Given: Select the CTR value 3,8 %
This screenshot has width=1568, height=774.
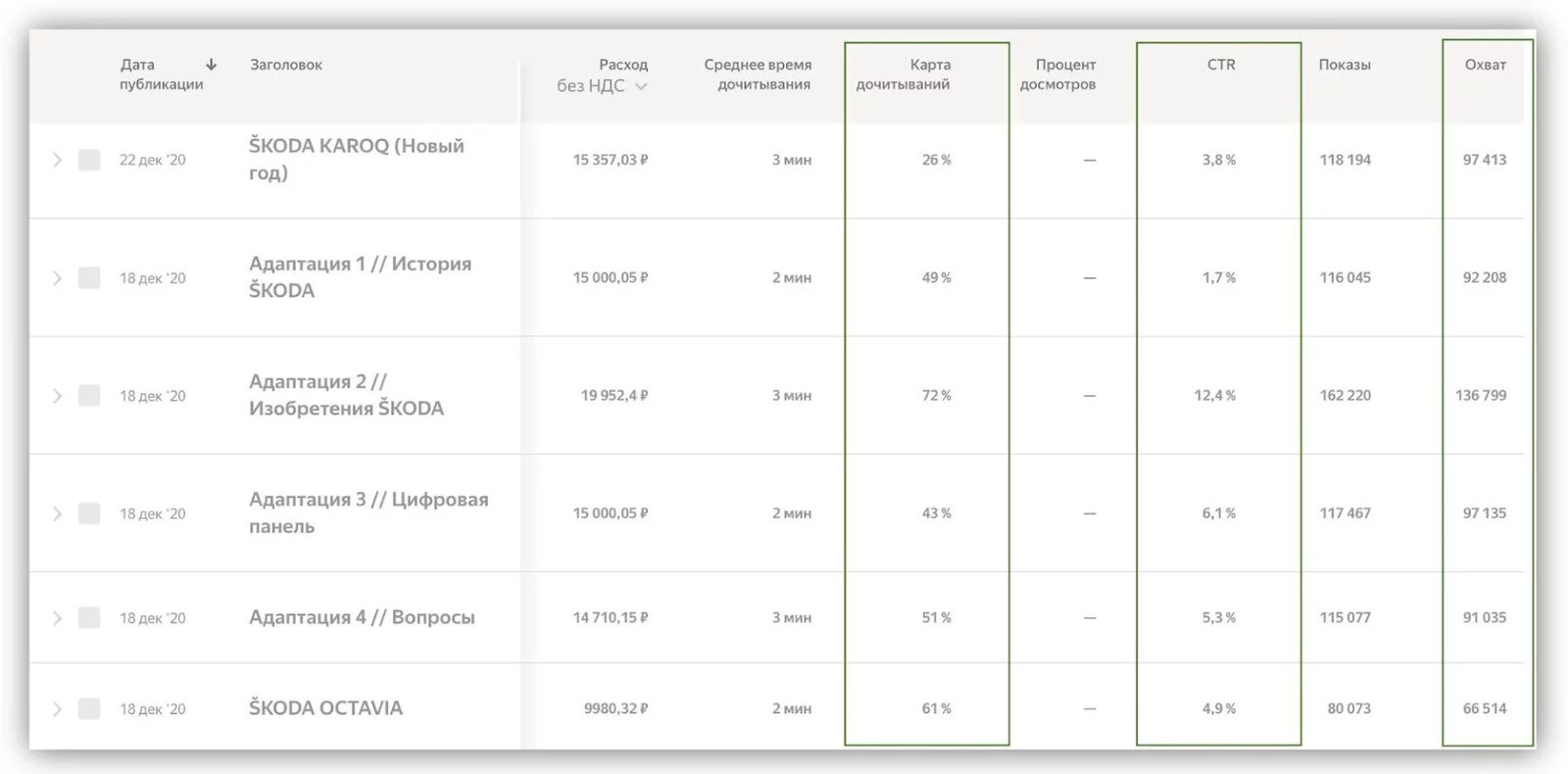Looking at the screenshot, I should pos(1219,160).
